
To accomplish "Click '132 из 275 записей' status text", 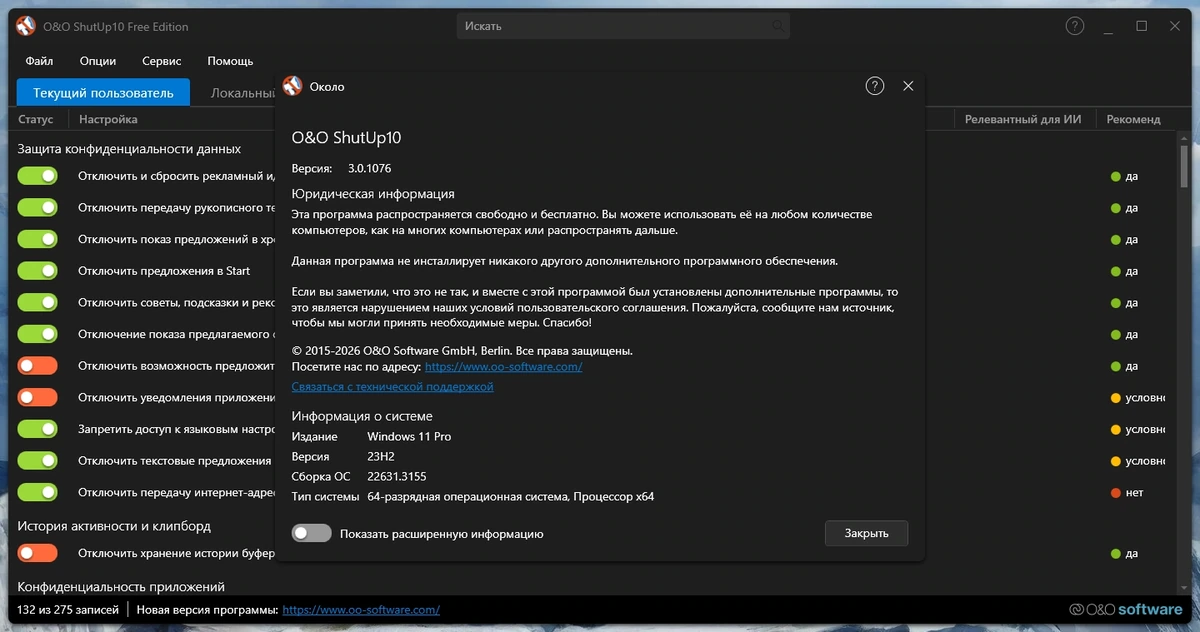I will pos(67,609).
